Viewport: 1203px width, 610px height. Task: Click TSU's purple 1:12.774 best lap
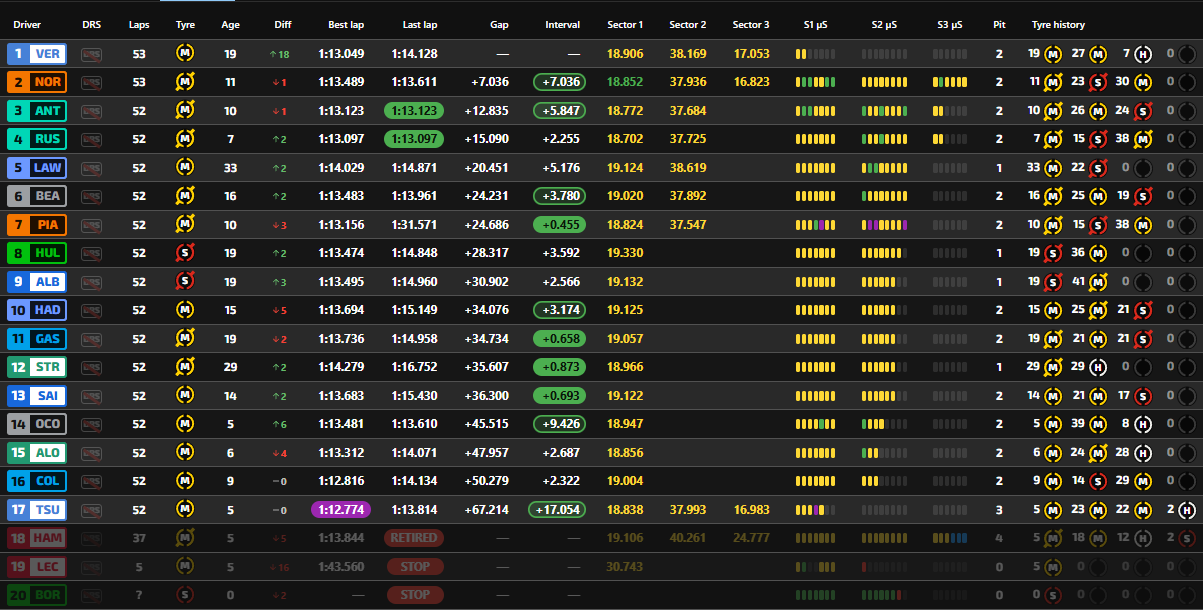pos(341,509)
